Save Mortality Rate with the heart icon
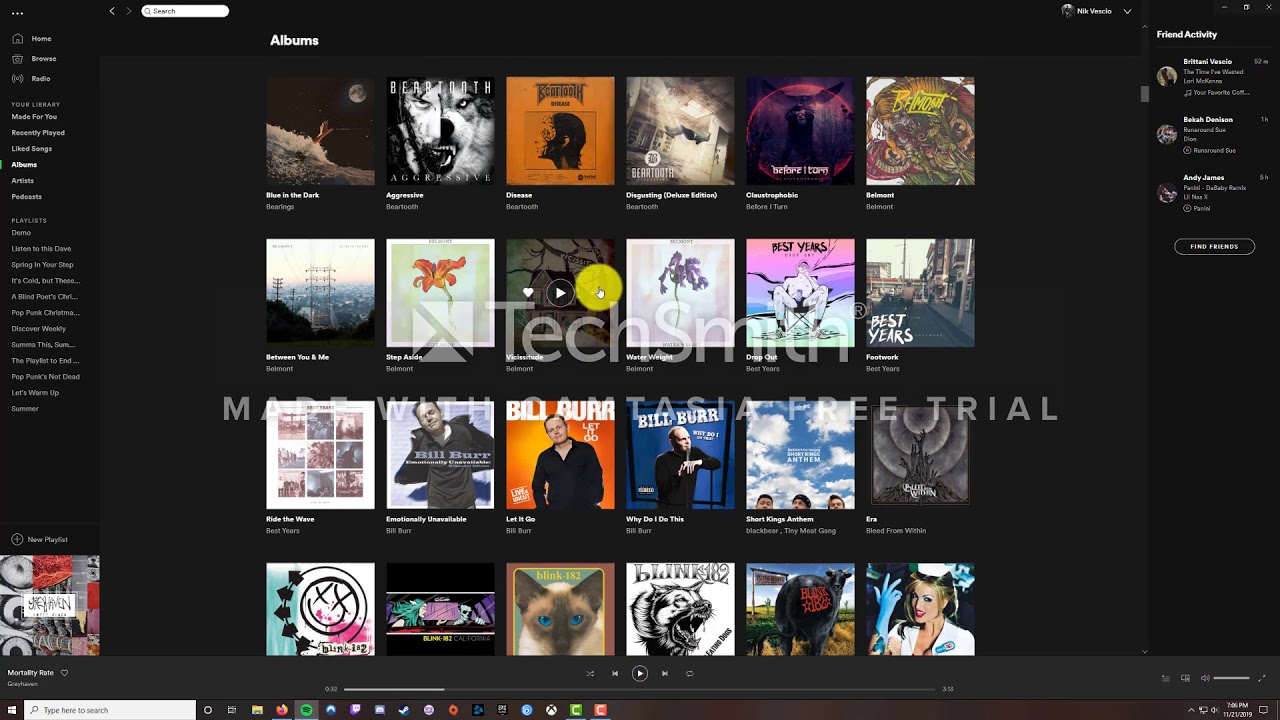Image resolution: width=1280 pixels, height=720 pixels. (64, 673)
